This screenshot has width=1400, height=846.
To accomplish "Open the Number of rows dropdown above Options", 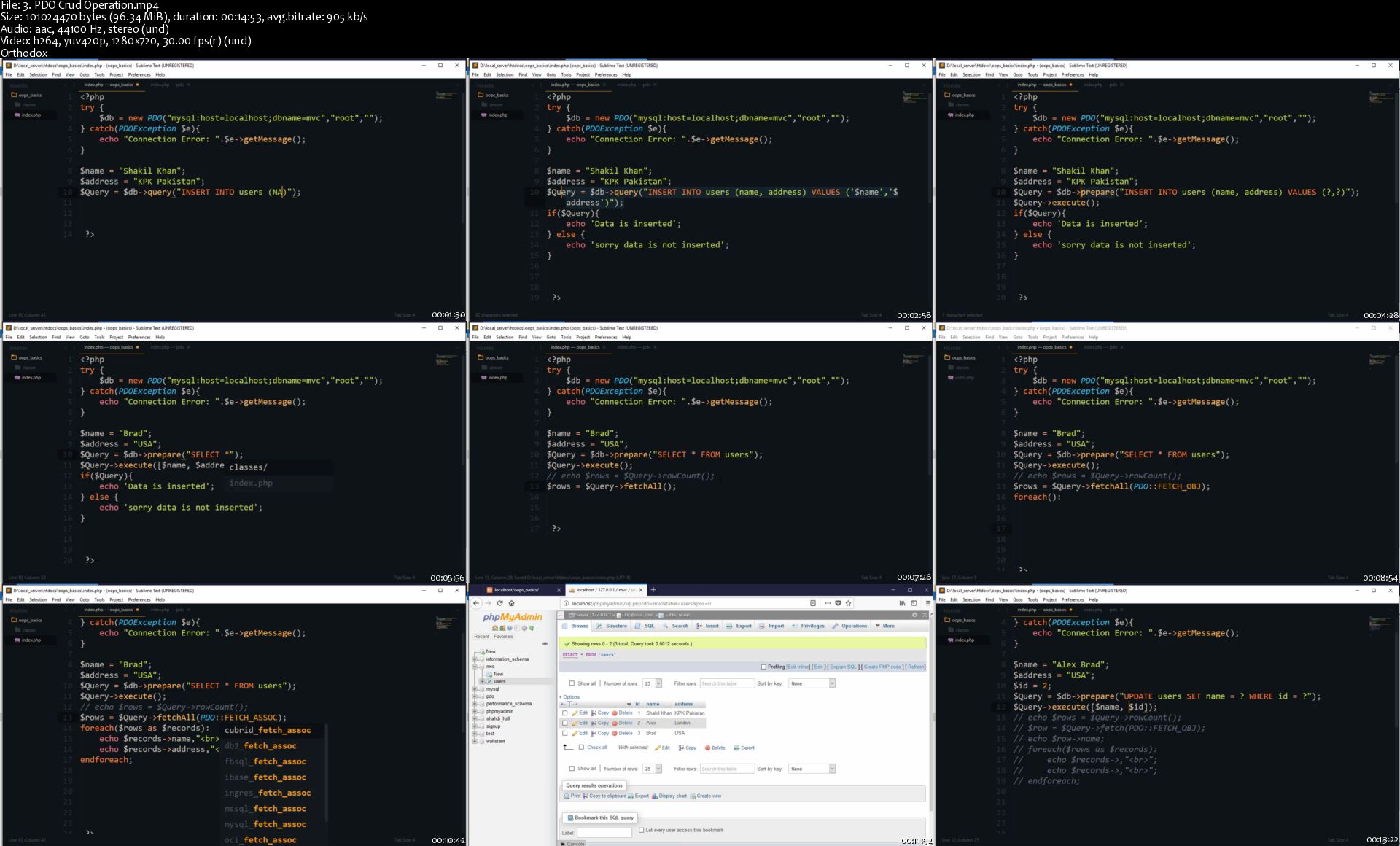I will click(652, 683).
